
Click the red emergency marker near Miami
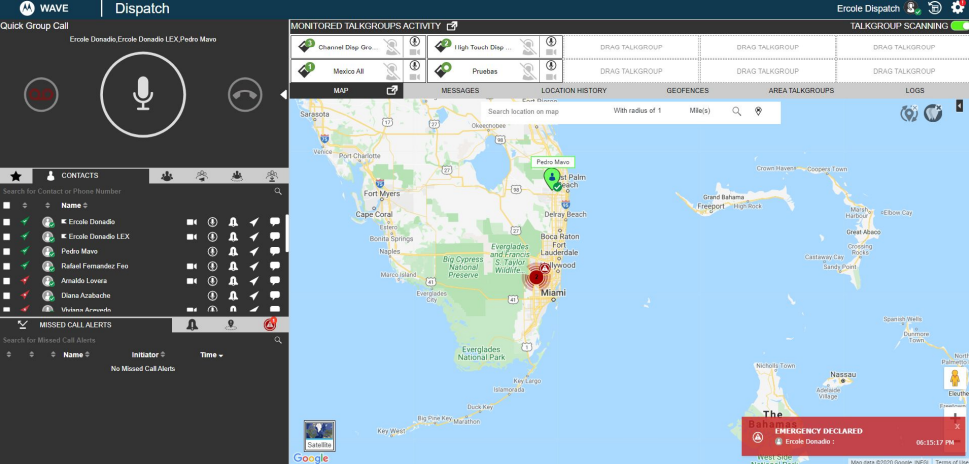coord(536,278)
